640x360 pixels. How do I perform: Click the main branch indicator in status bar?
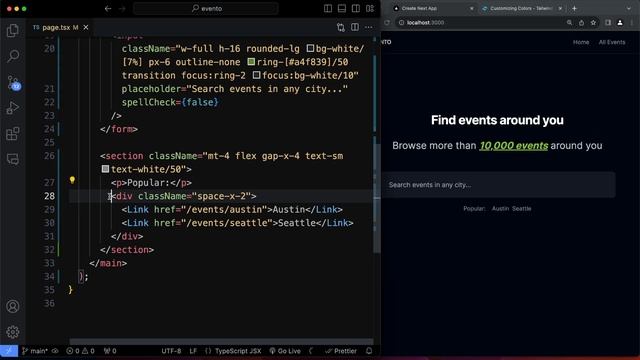(x=35, y=351)
